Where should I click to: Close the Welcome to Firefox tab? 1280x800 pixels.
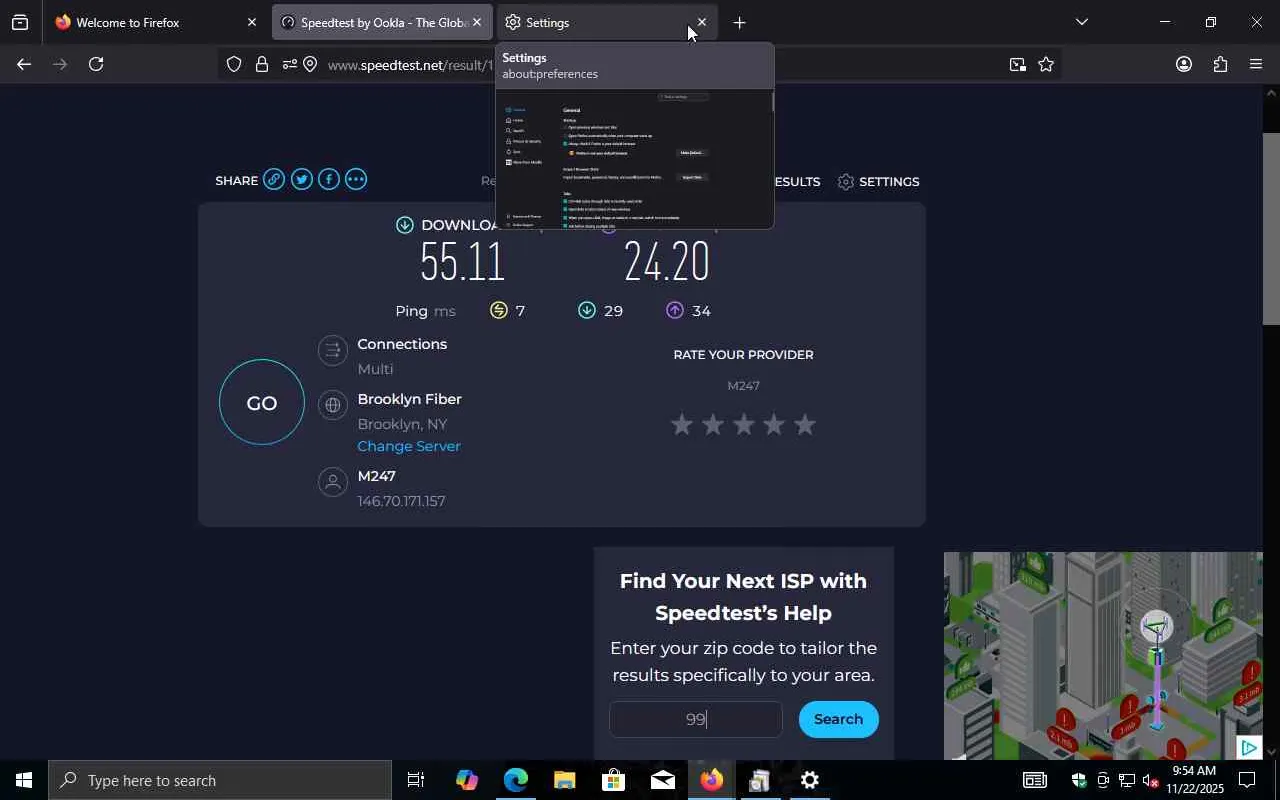251,22
